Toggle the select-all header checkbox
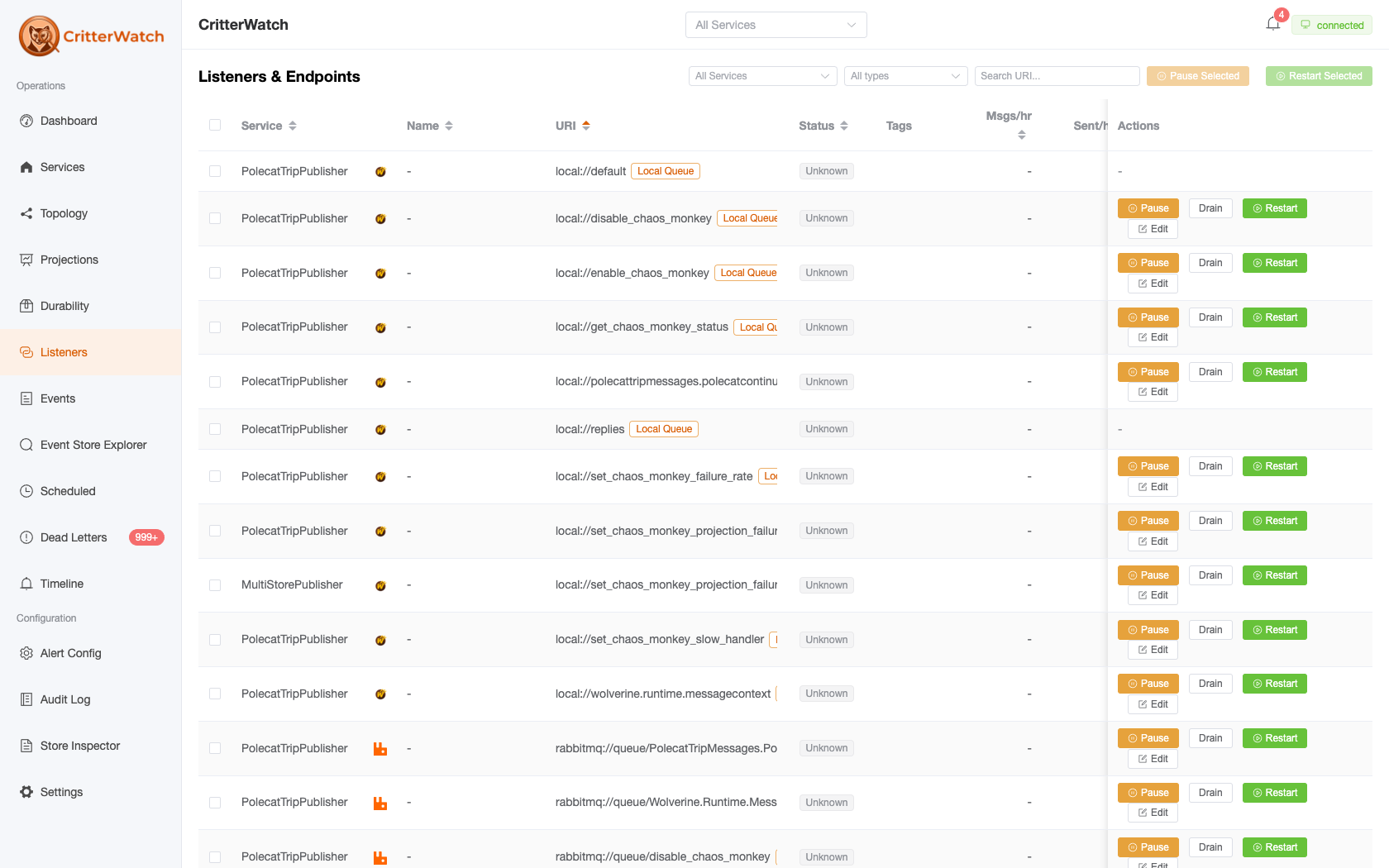This screenshot has height=868, width=1389. 215,125
